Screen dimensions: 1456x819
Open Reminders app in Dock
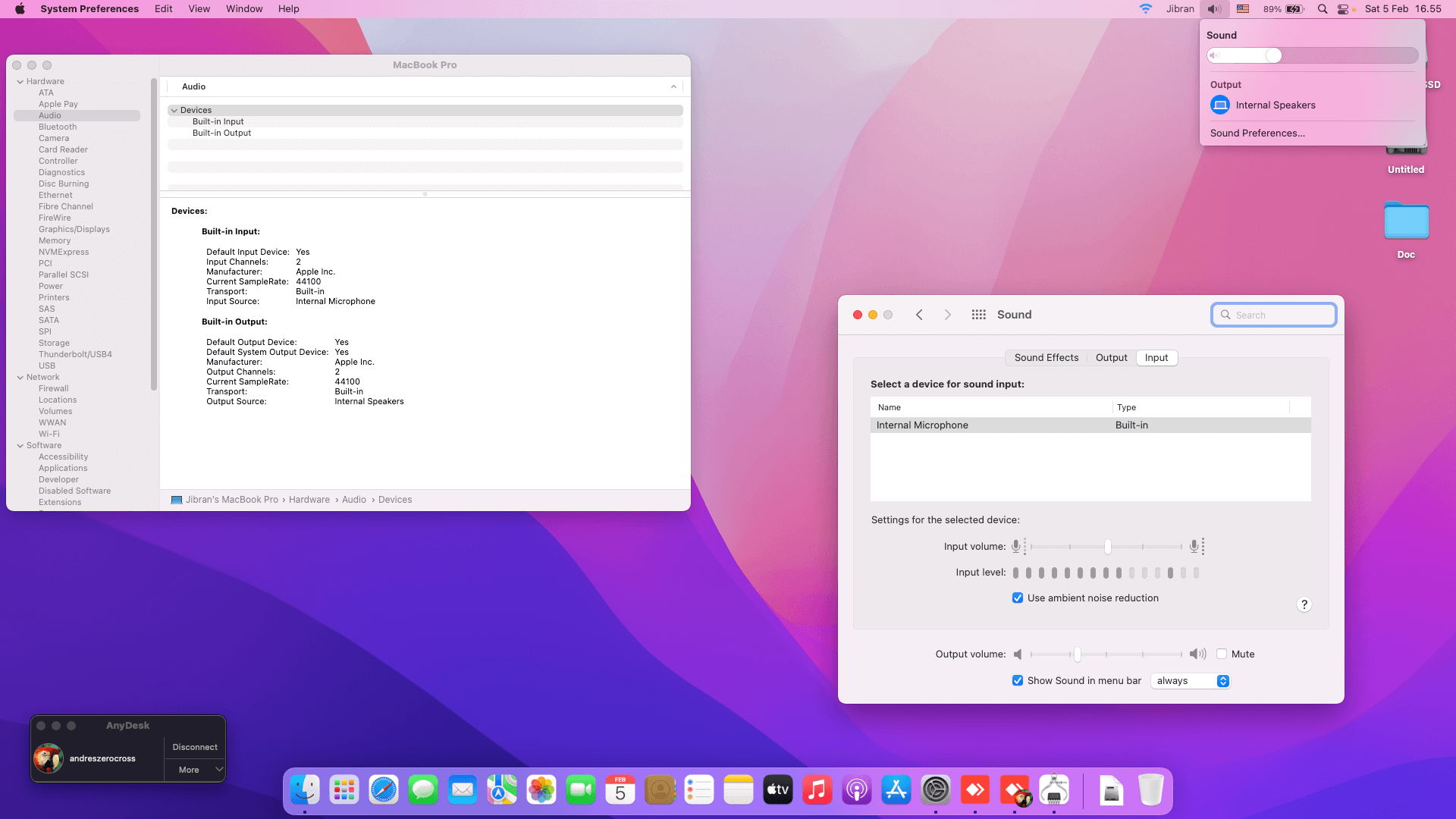[699, 790]
